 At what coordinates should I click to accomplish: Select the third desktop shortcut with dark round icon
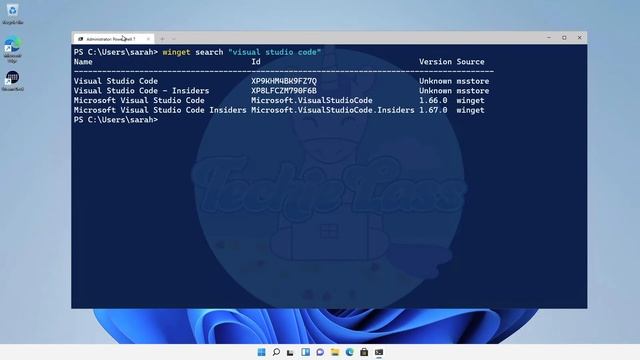click(13, 81)
